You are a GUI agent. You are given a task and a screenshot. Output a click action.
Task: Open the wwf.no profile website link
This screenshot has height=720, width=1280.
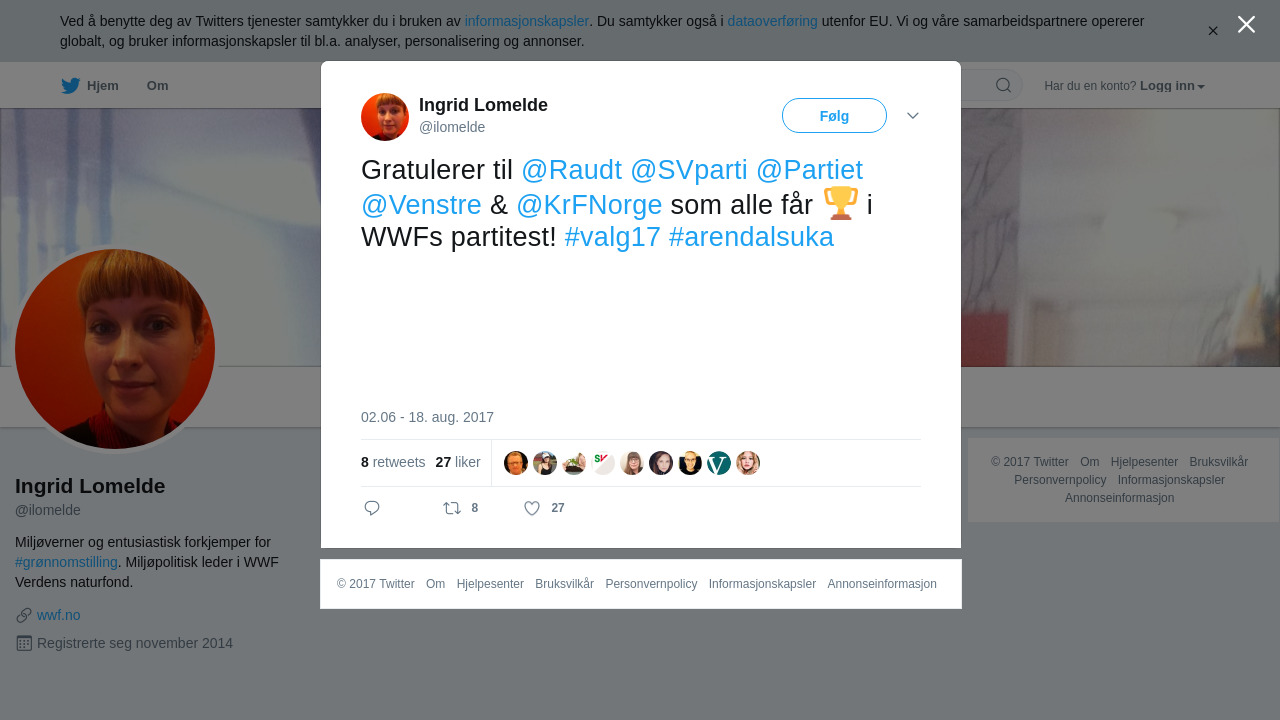pos(58,615)
